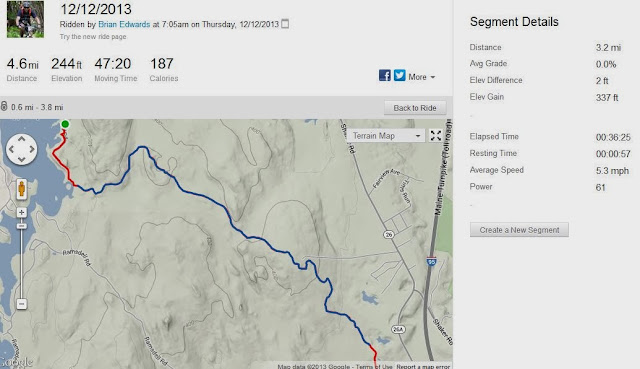640x369 pixels.
Task: Share ride on Twitter icon
Action: point(400,76)
